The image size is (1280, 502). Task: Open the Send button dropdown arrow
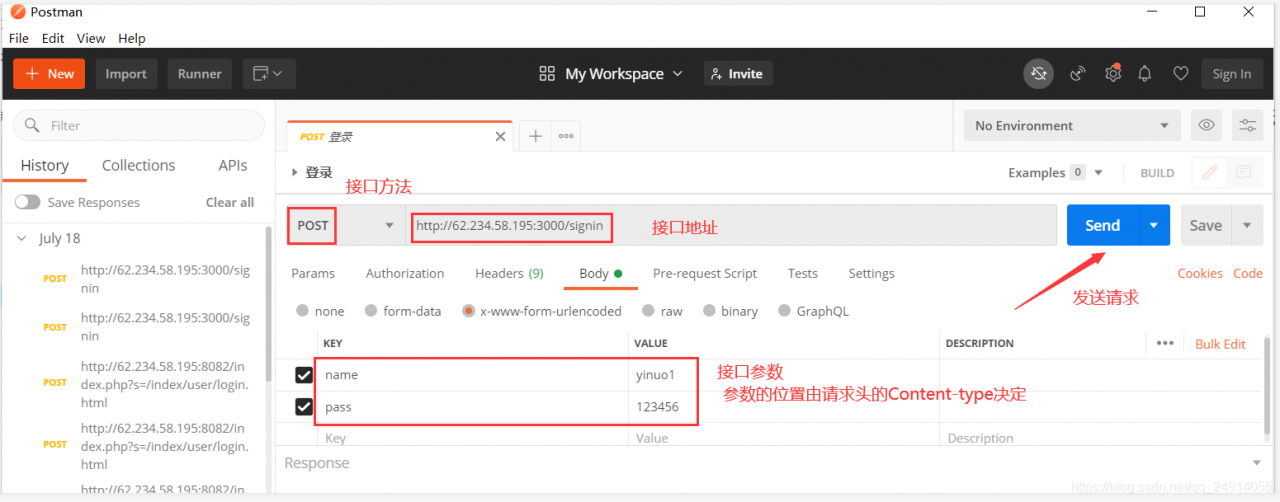pos(1154,225)
